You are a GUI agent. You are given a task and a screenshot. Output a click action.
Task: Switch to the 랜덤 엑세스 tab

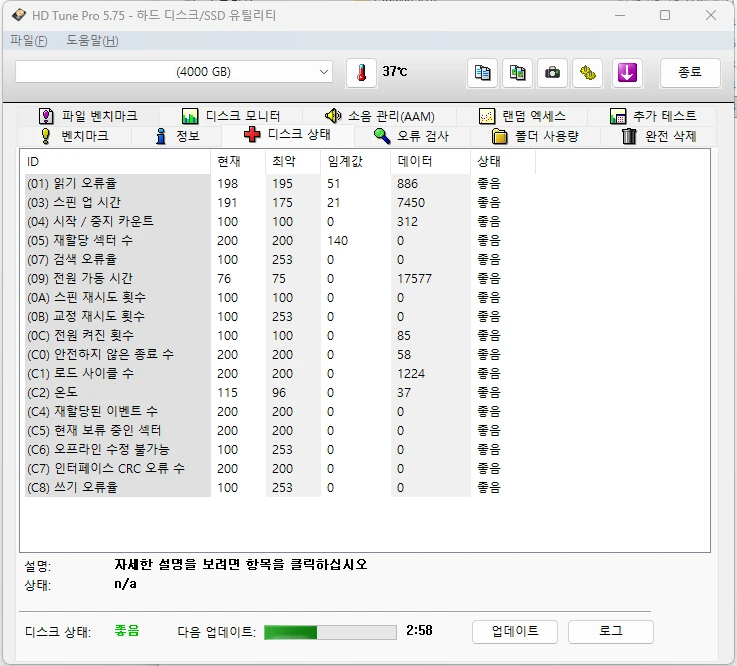(x=522, y=116)
